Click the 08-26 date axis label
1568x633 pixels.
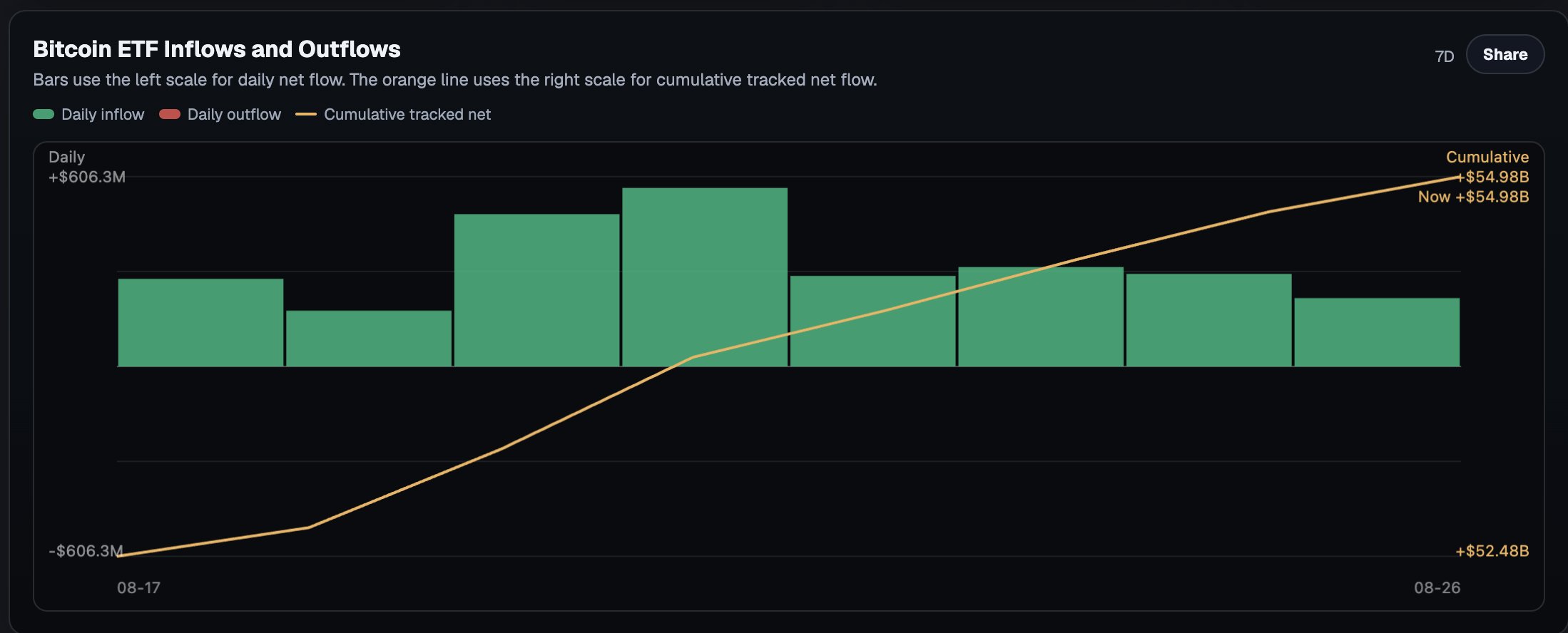pyautogui.click(x=1437, y=587)
